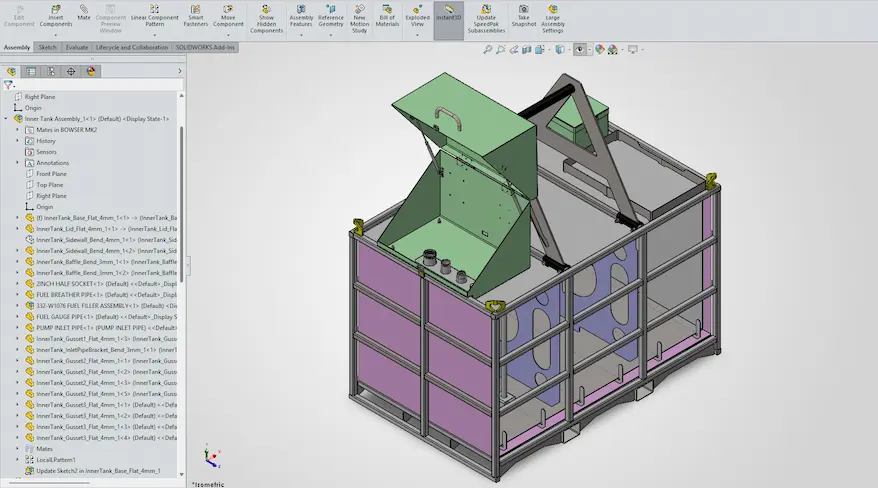Click Zoom to Fit in view toolbar

488,50
